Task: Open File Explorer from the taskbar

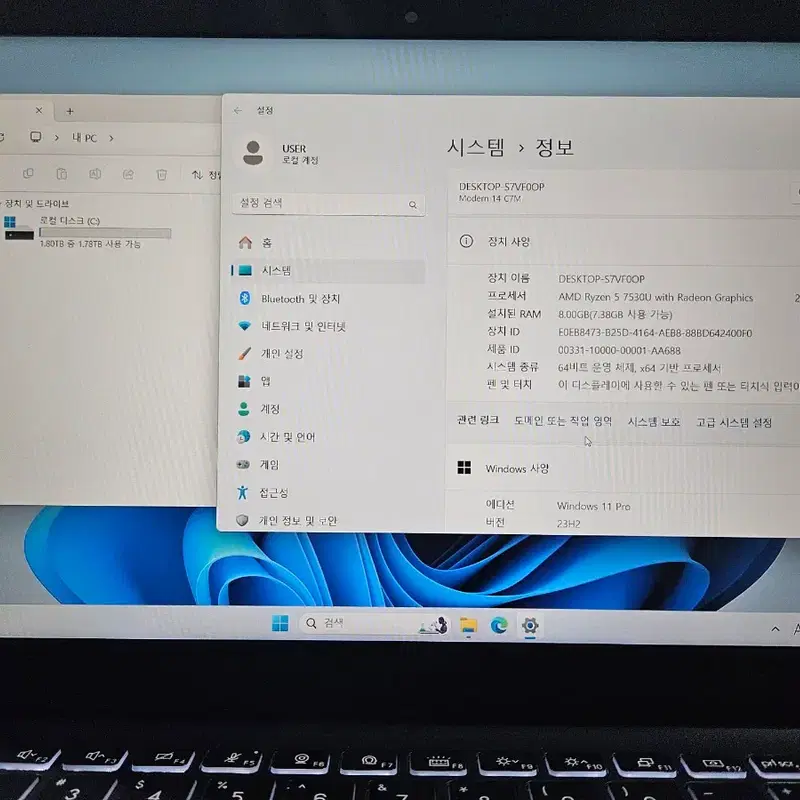Action: point(468,625)
